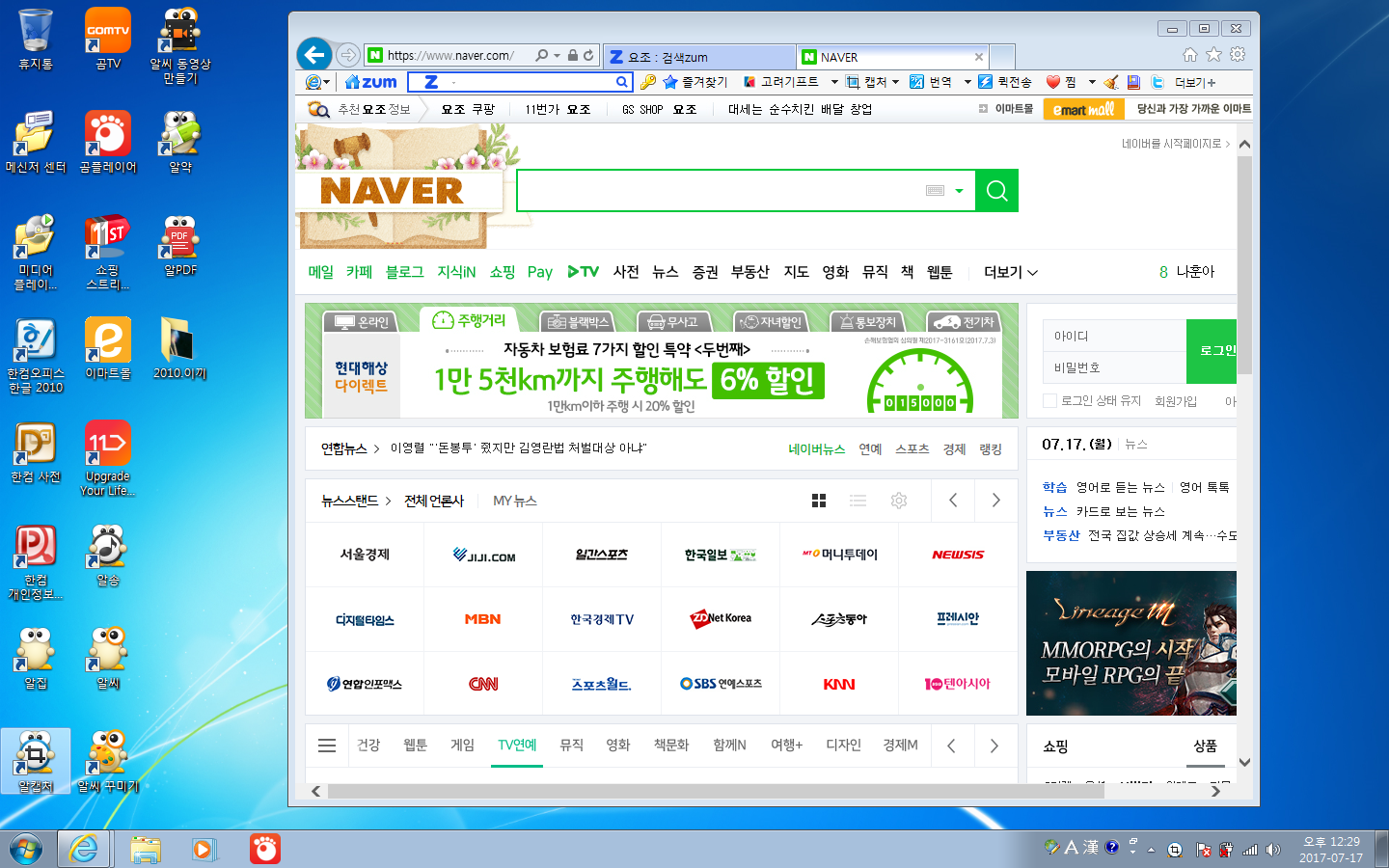This screenshot has height=868, width=1389.
Task: Click the CNN news publisher logo
Action: pyautogui.click(x=483, y=684)
